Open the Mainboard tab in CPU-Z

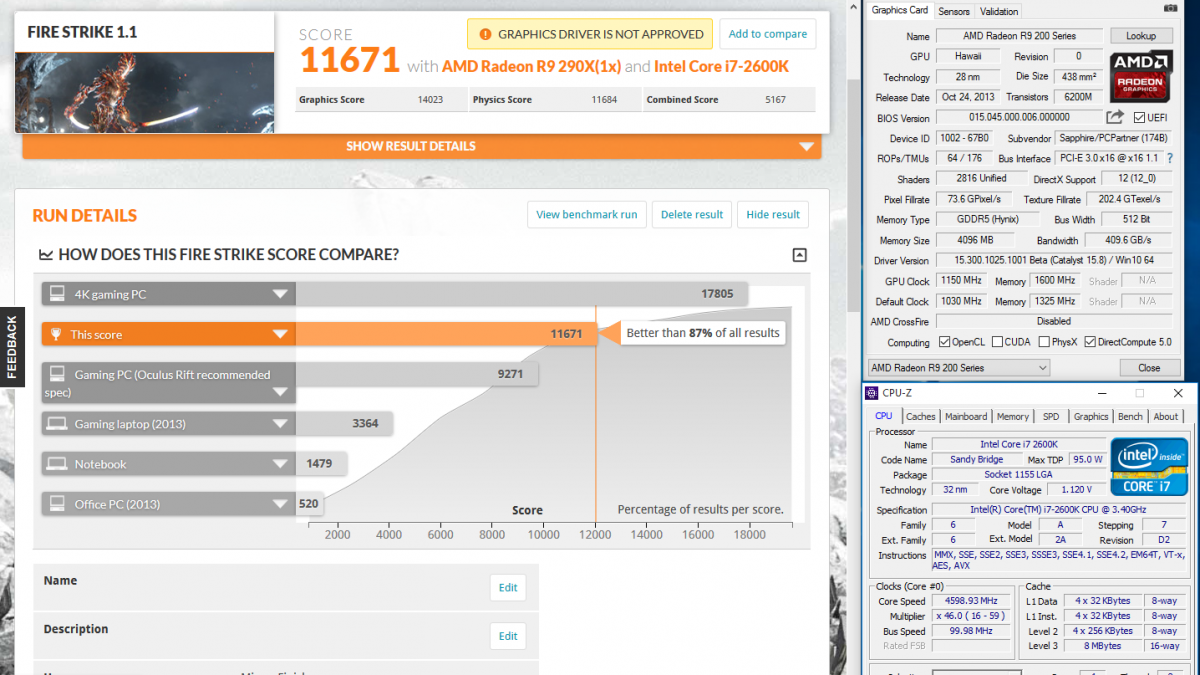pos(966,417)
